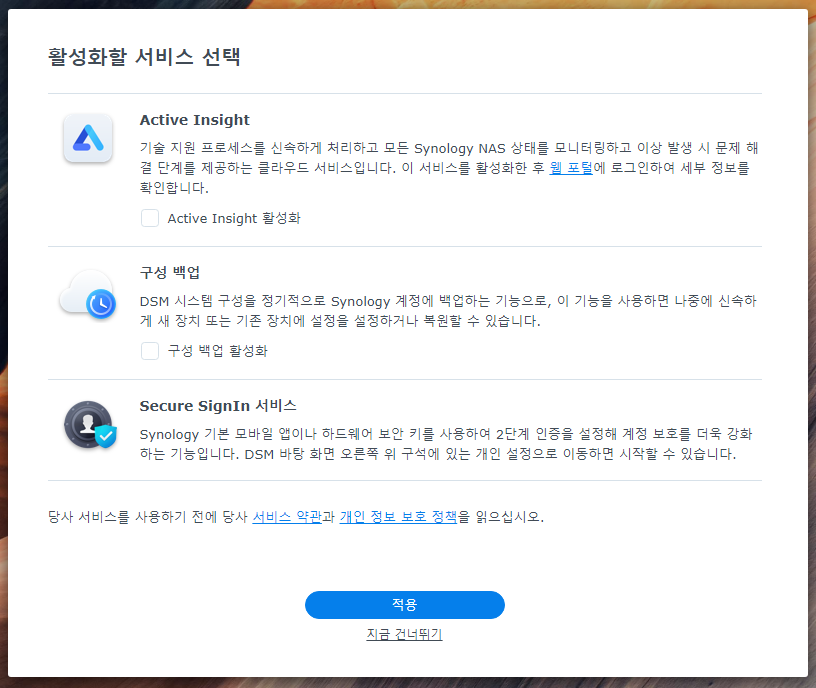Click the 구성 백업 활성화 label text
The image size is (816, 688).
(218, 351)
